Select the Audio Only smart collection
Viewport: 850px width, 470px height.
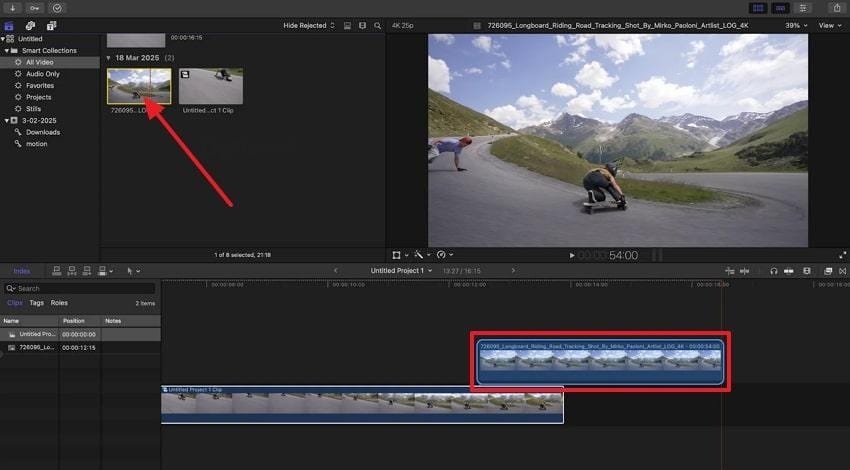tap(43, 74)
